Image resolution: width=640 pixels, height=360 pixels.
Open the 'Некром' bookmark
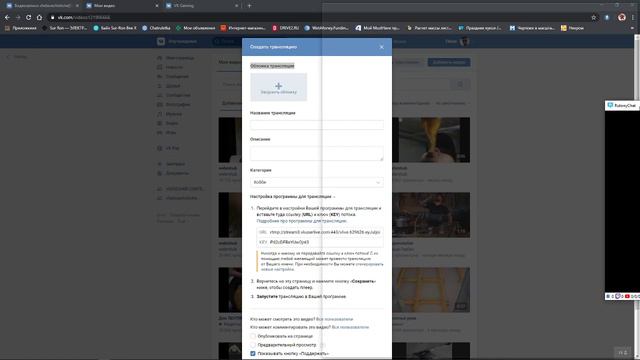[x=572, y=28]
